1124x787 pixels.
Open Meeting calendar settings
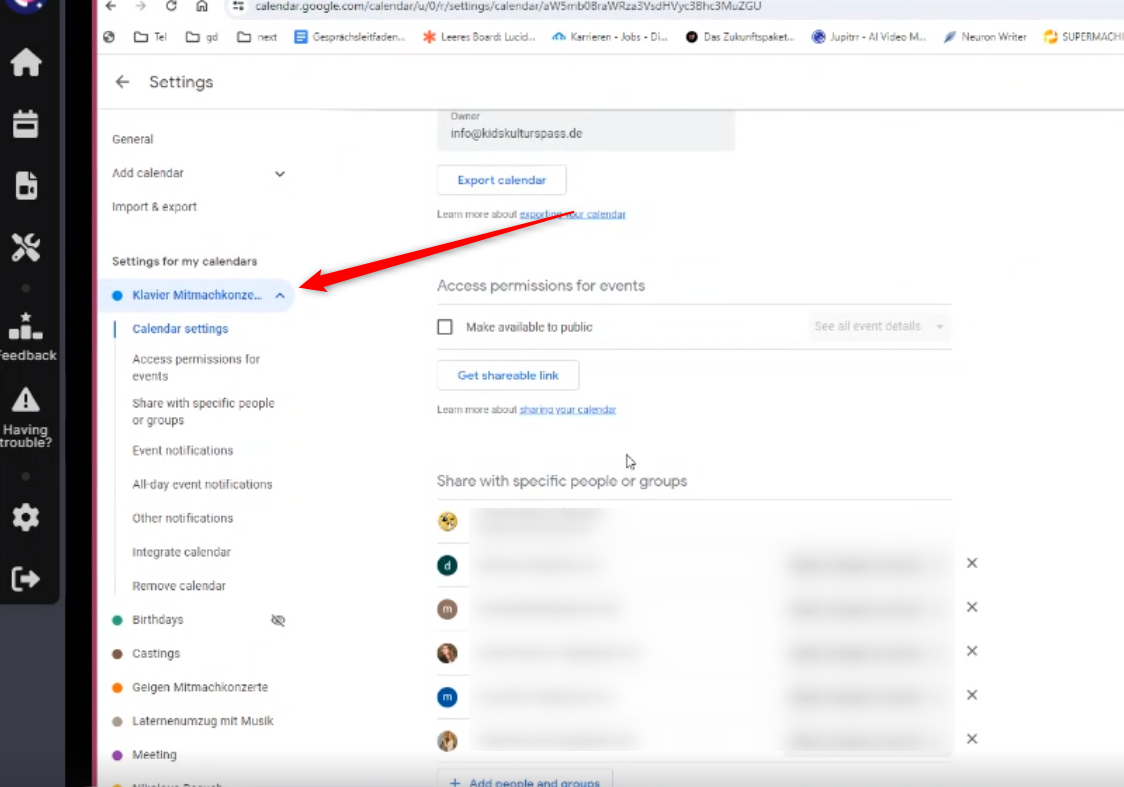[154, 755]
